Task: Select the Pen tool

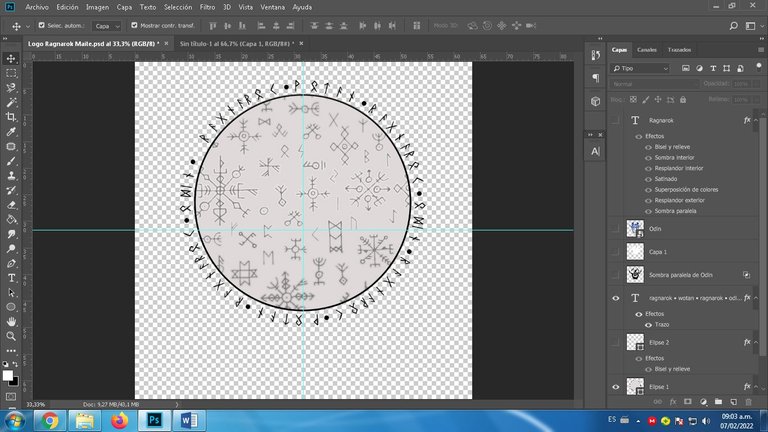Action: 11,264
